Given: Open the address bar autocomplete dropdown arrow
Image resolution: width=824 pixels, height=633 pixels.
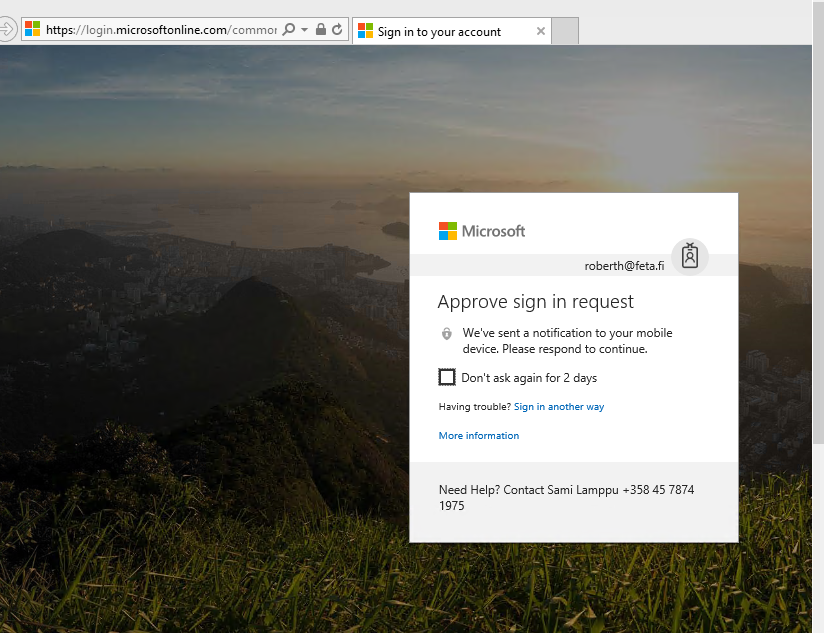Looking at the screenshot, I should [304, 29].
